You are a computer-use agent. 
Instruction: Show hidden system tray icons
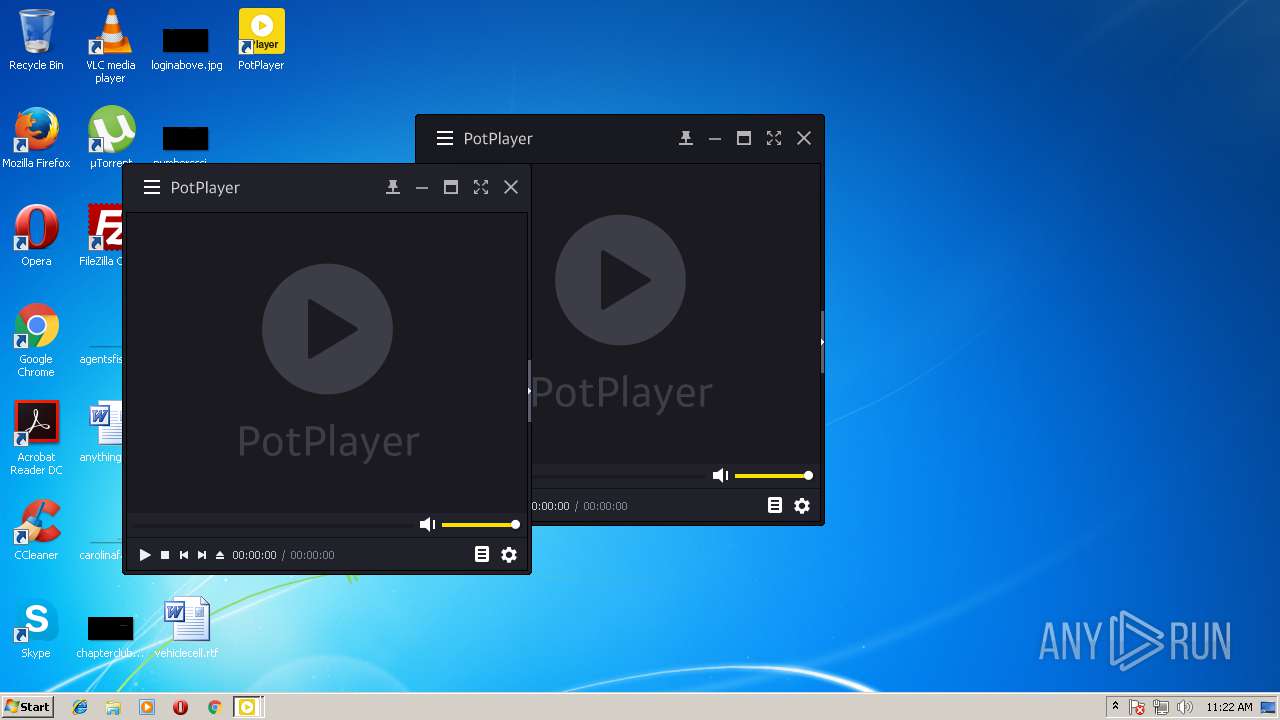point(1115,707)
